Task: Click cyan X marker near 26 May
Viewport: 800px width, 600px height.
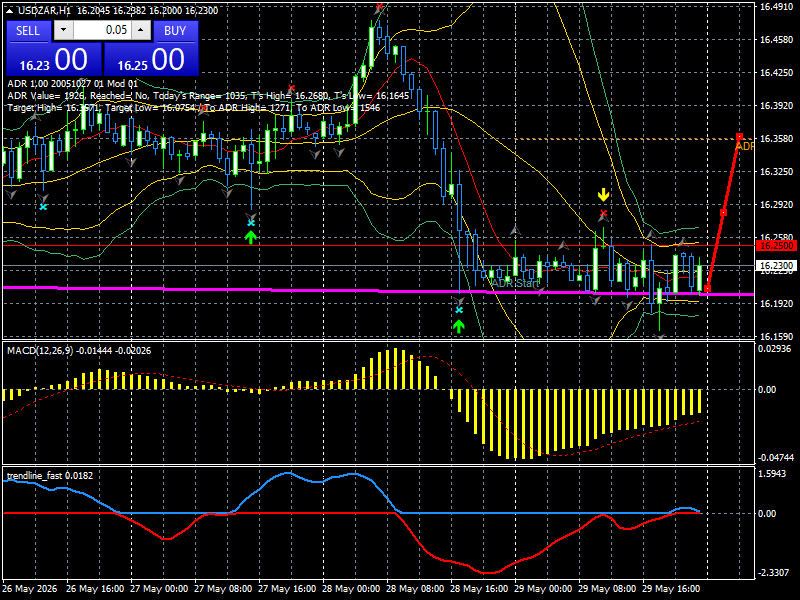Action: (43, 207)
